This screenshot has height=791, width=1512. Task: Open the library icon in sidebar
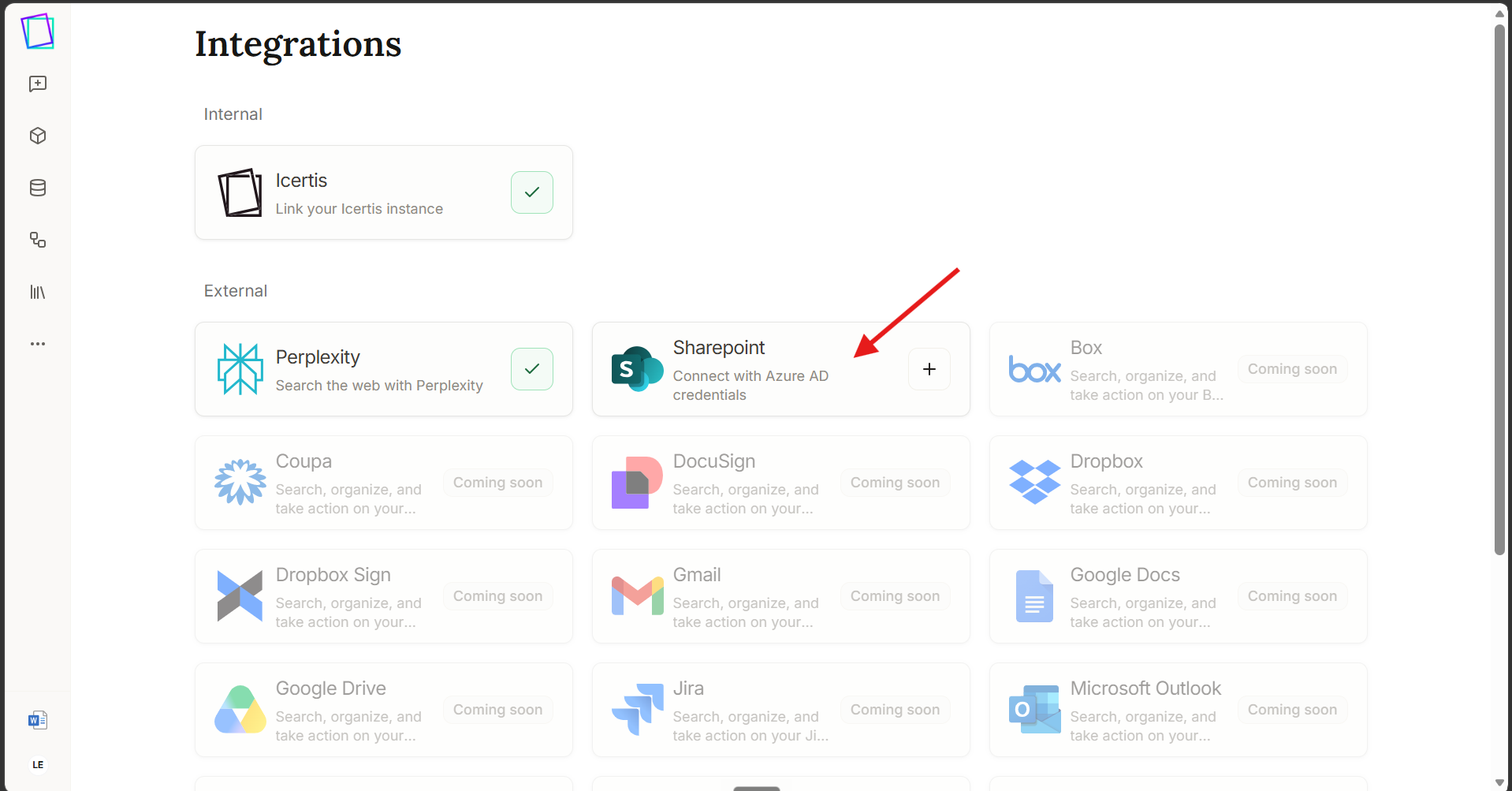(38, 292)
